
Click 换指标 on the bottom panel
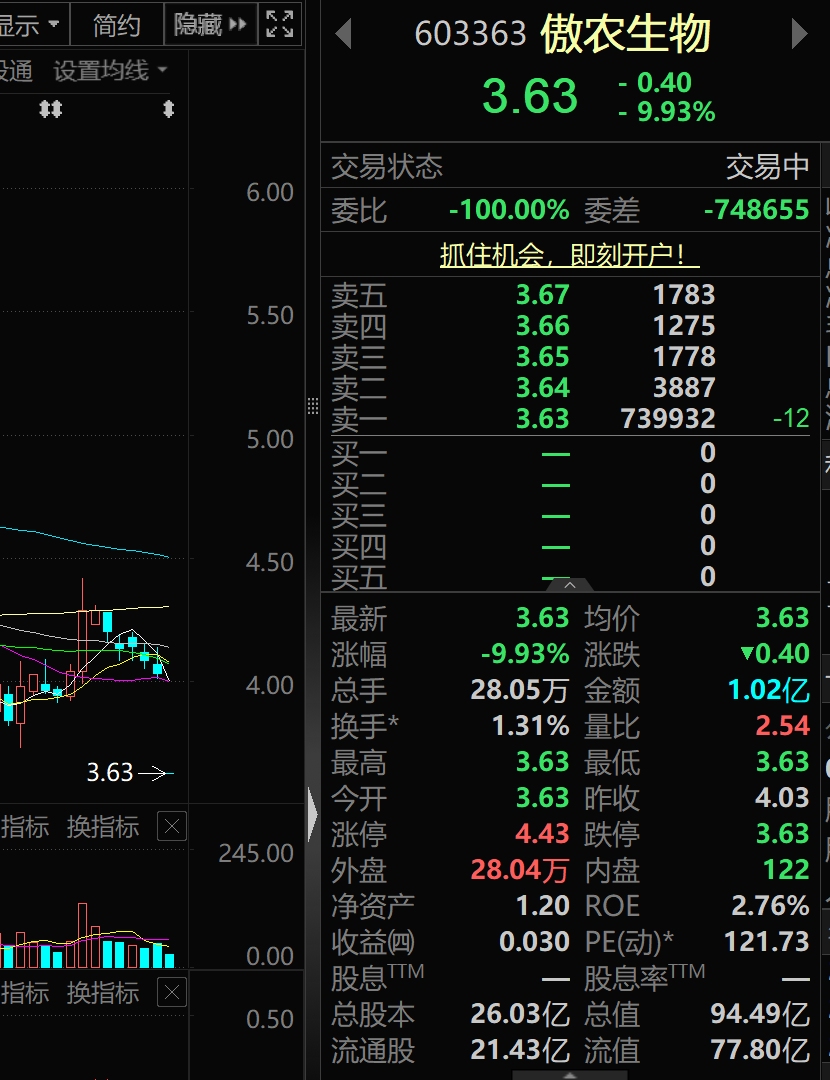(x=103, y=993)
